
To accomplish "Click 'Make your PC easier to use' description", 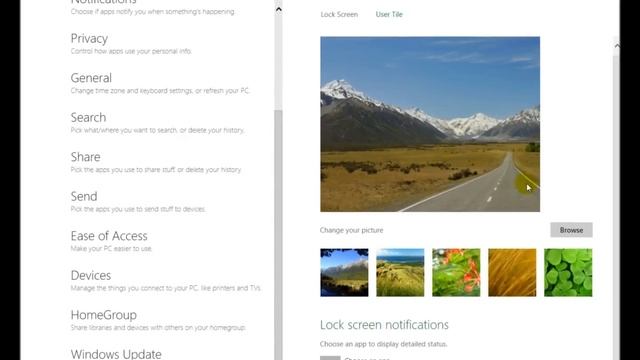I will point(111,249).
